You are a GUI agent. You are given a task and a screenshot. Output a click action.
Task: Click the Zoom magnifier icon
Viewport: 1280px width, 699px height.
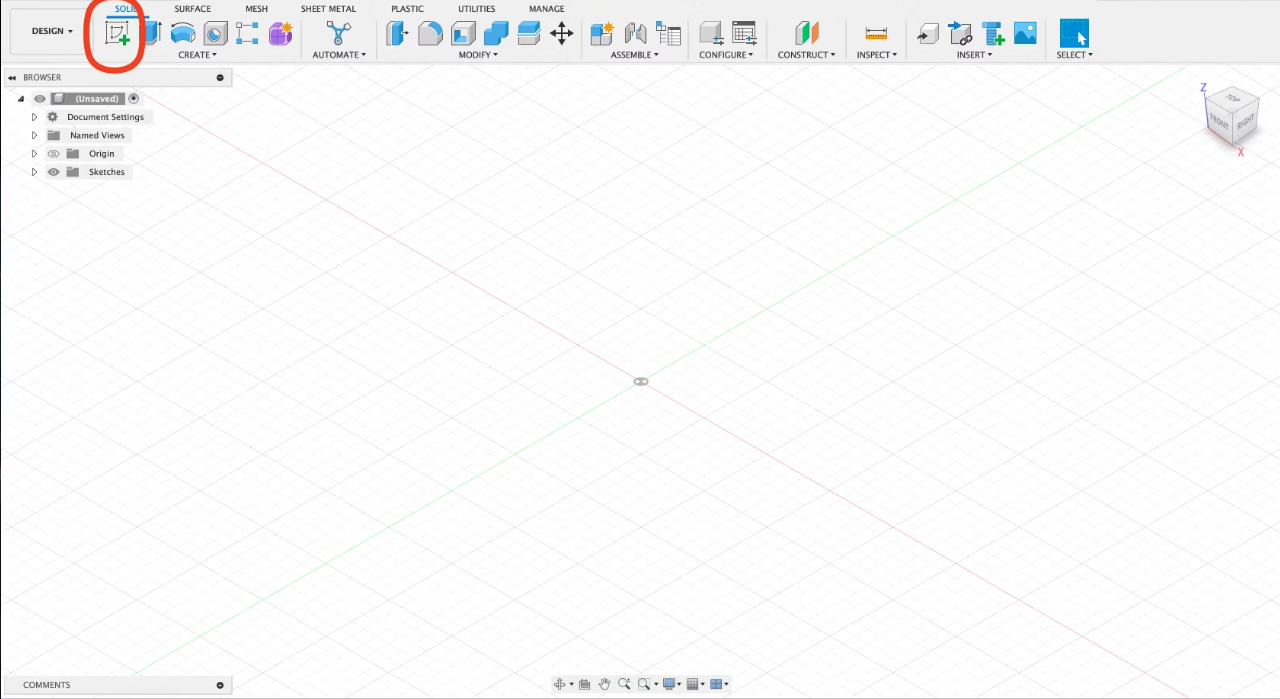(624, 684)
